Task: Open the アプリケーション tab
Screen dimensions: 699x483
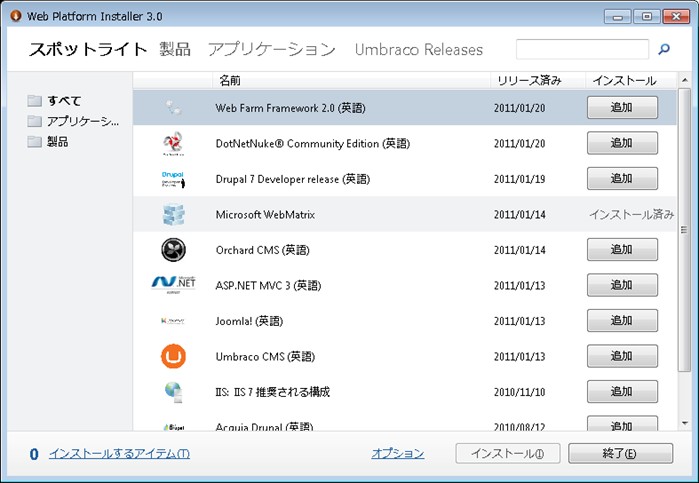Action: pos(271,49)
